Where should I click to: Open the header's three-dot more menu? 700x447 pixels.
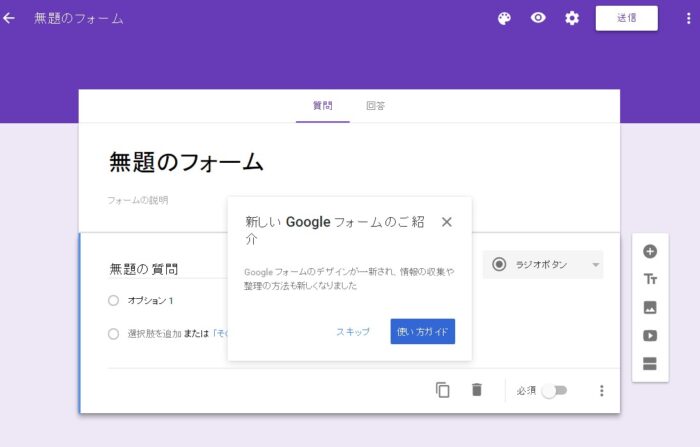pos(688,18)
